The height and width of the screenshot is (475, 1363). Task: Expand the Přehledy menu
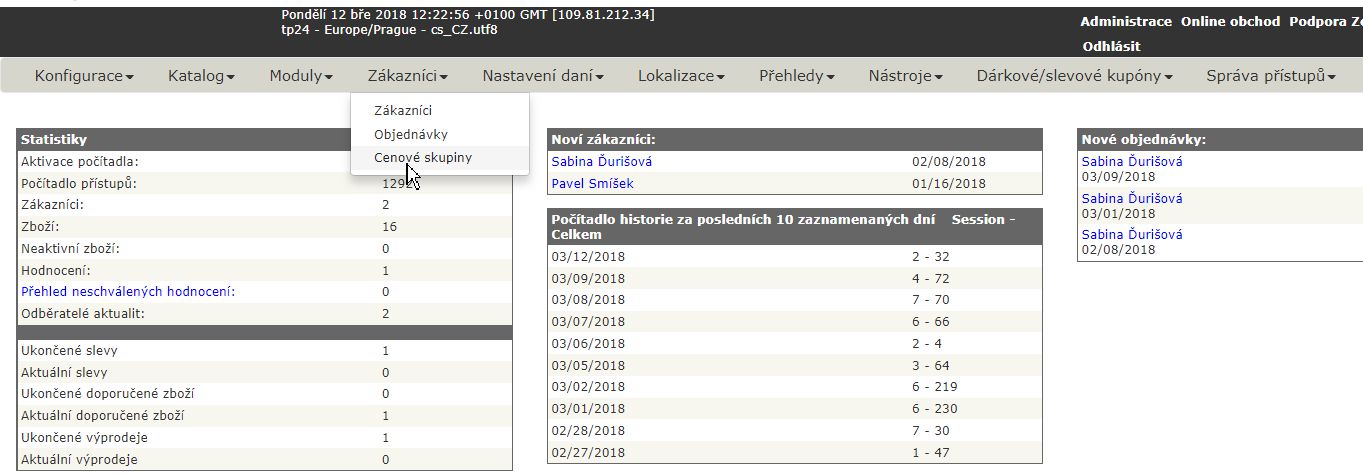[x=796, y=76]
